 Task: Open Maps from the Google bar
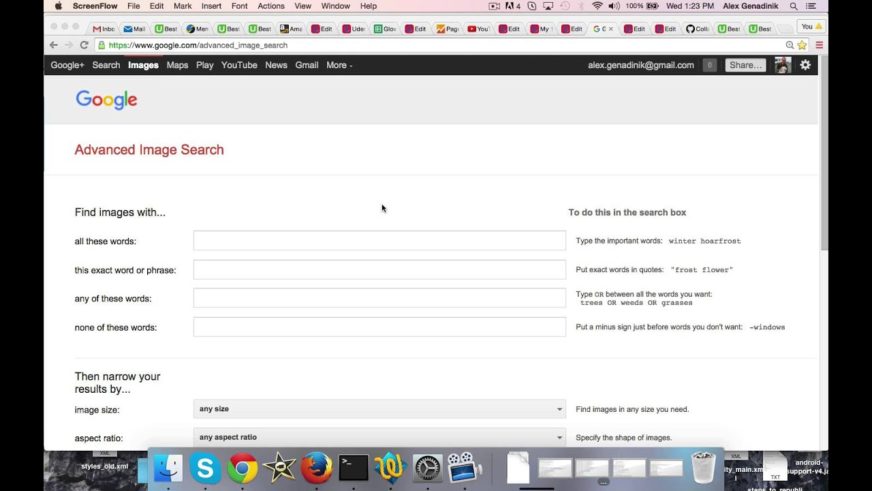click(177, 65)
